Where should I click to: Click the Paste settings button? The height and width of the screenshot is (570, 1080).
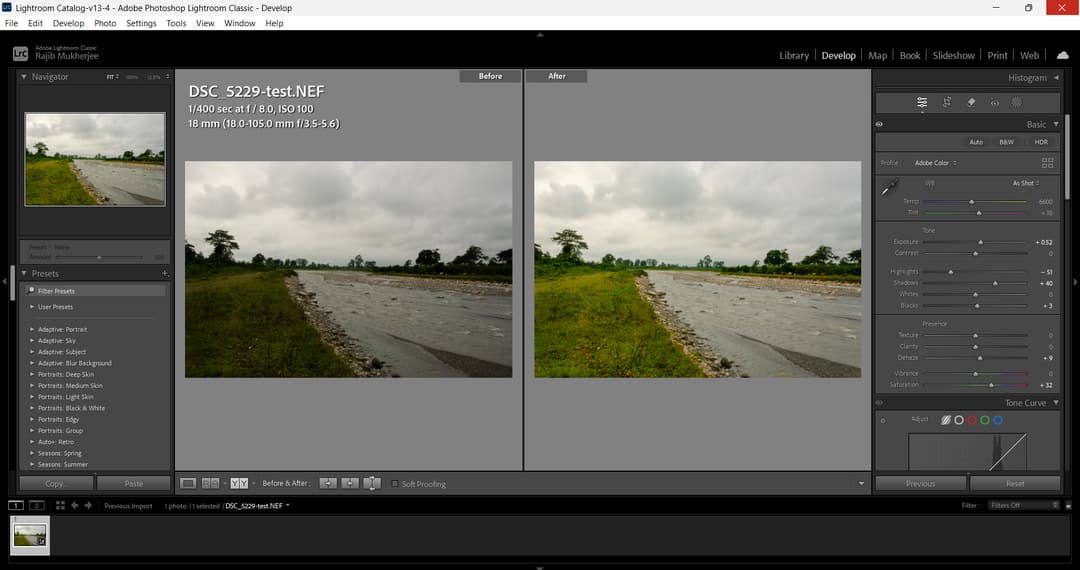tap(134, 483)
